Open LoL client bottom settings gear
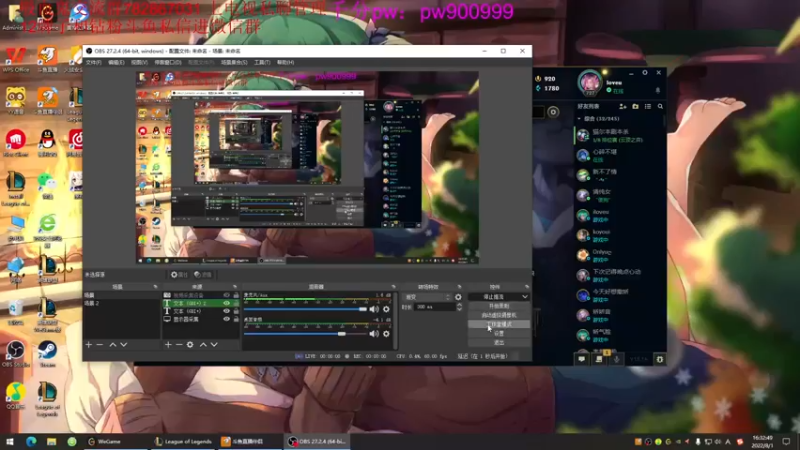This screenshot has height=450, width=800. coord(659,359)
